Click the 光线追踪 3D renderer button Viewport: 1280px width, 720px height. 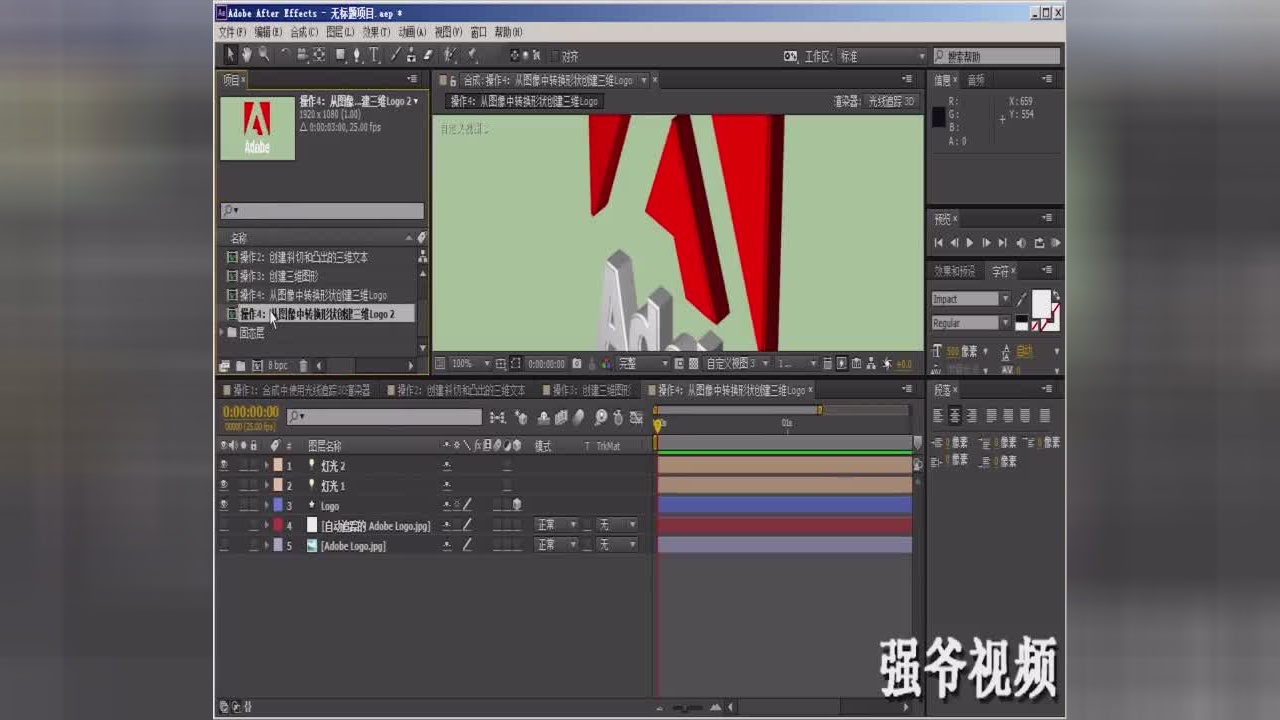tap(891, 101)
